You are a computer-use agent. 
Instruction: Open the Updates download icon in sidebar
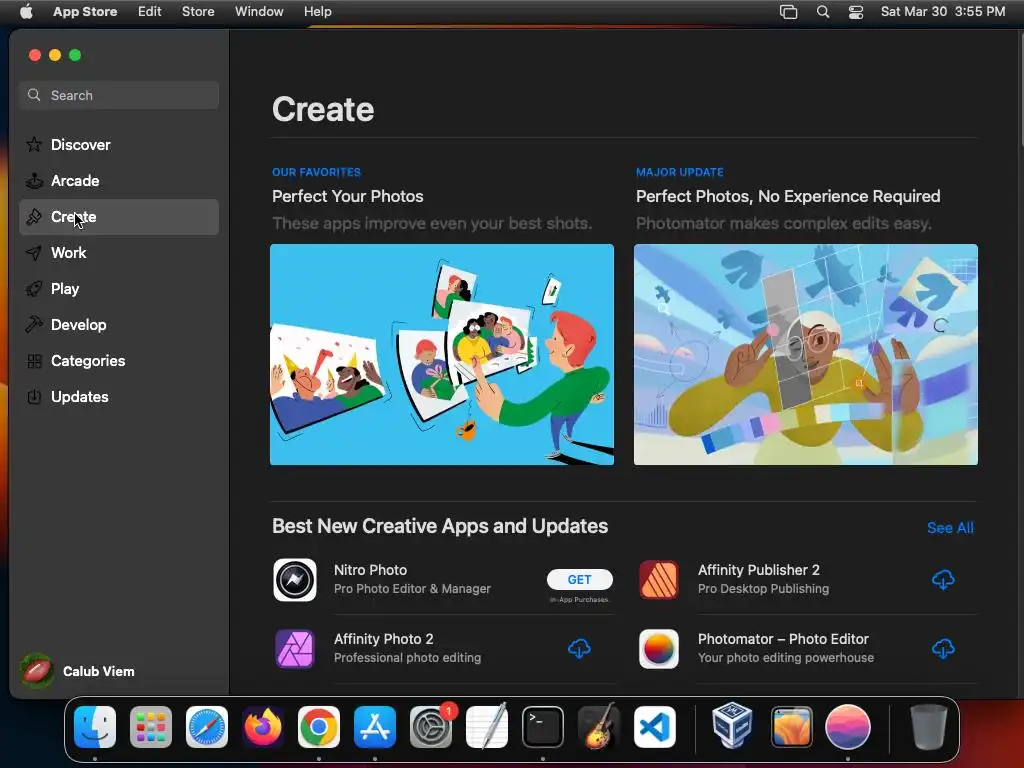(34, 396)
